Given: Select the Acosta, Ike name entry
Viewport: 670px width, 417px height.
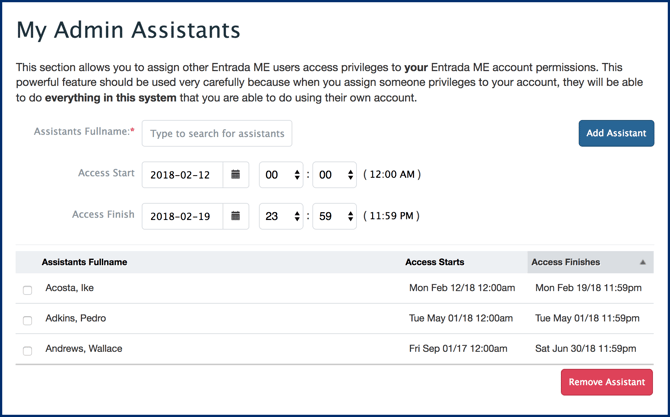Looking at the screenshot, I should [x=70, y=288].
